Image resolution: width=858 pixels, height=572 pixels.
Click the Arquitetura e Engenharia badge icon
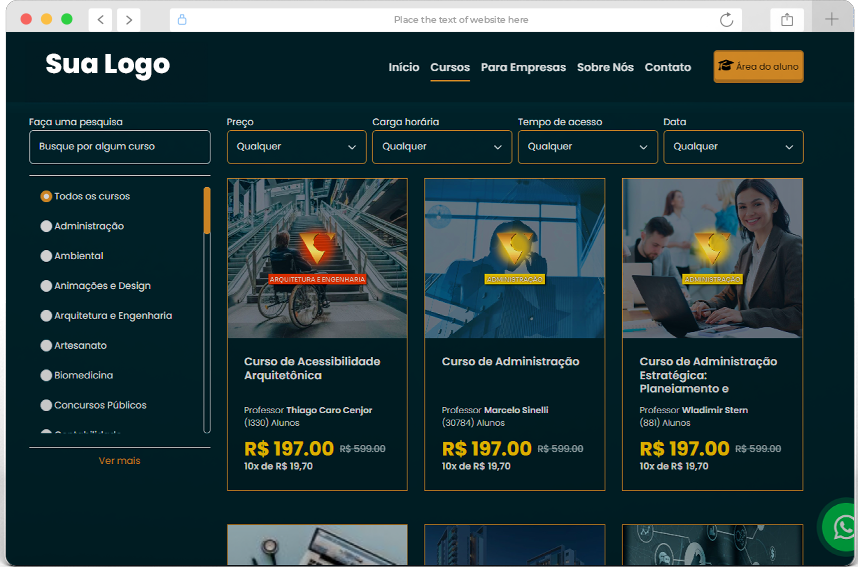pos(317,248)
